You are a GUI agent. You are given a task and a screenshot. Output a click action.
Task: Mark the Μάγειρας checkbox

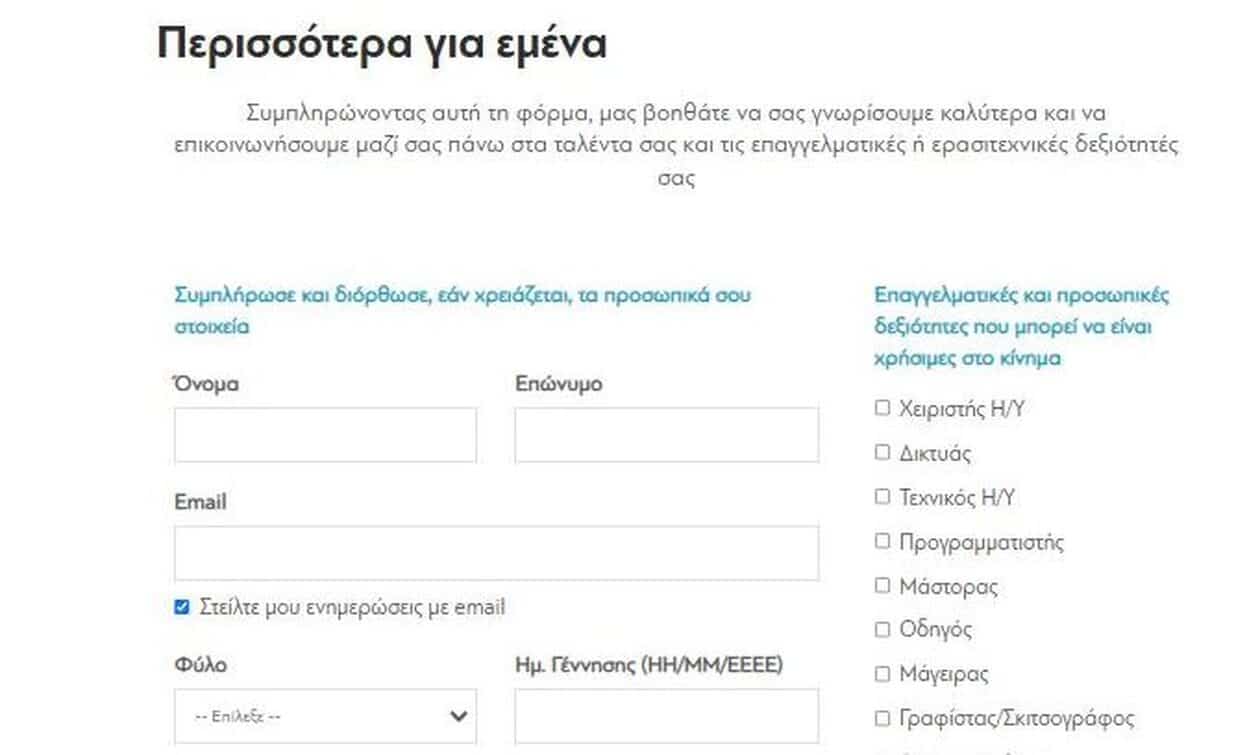[882, 674]
